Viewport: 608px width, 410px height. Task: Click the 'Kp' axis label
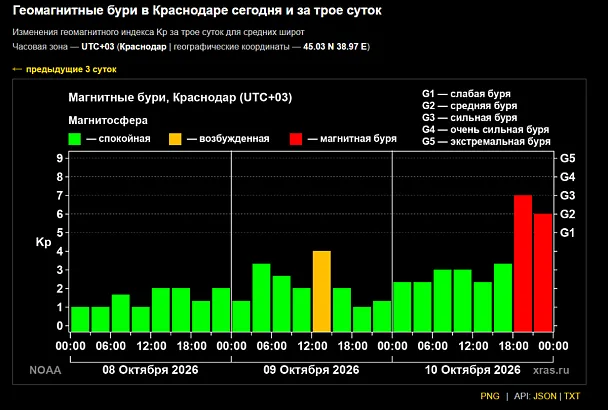pos(43,242)
